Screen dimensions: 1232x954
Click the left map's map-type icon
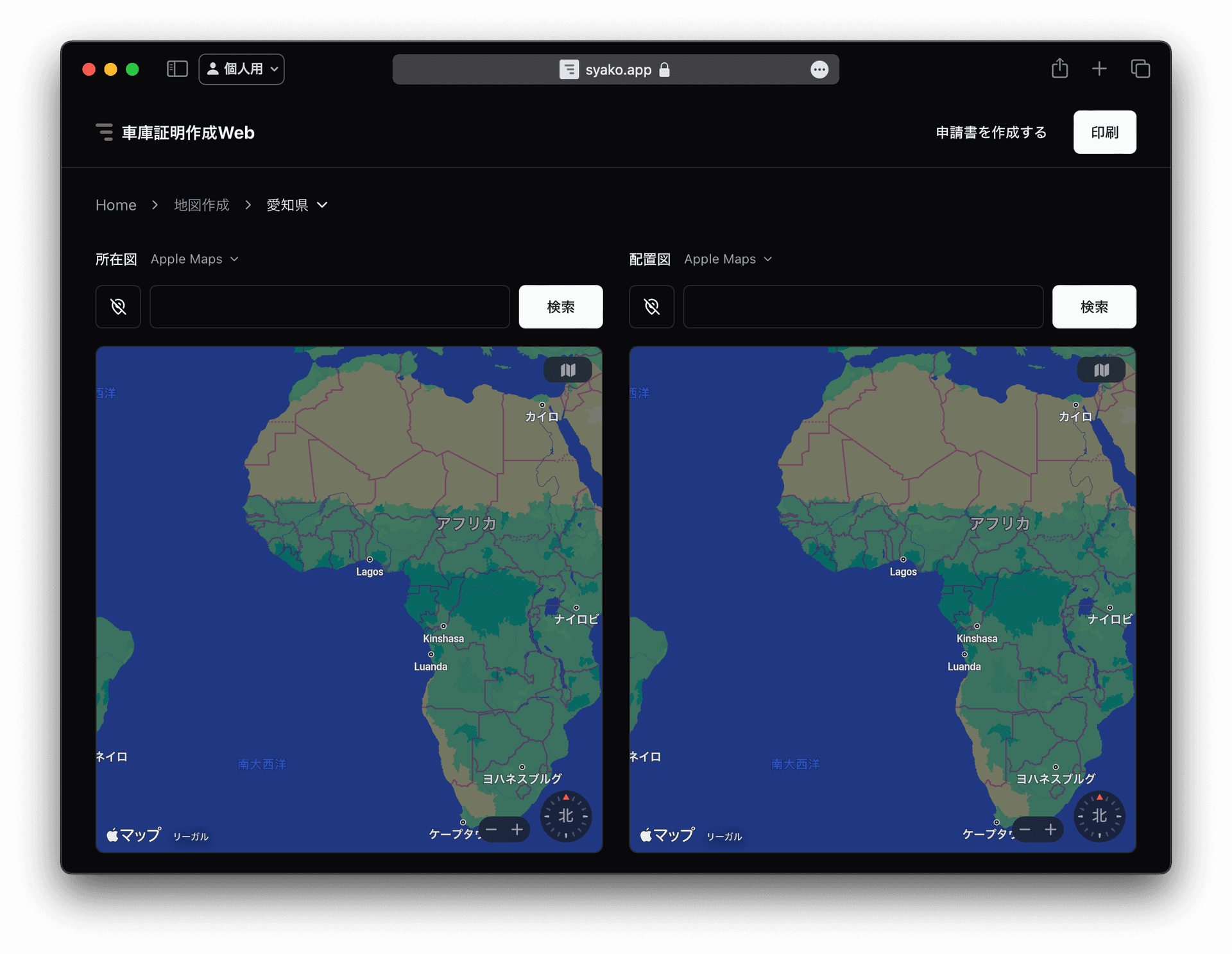[x=567, y=370]
